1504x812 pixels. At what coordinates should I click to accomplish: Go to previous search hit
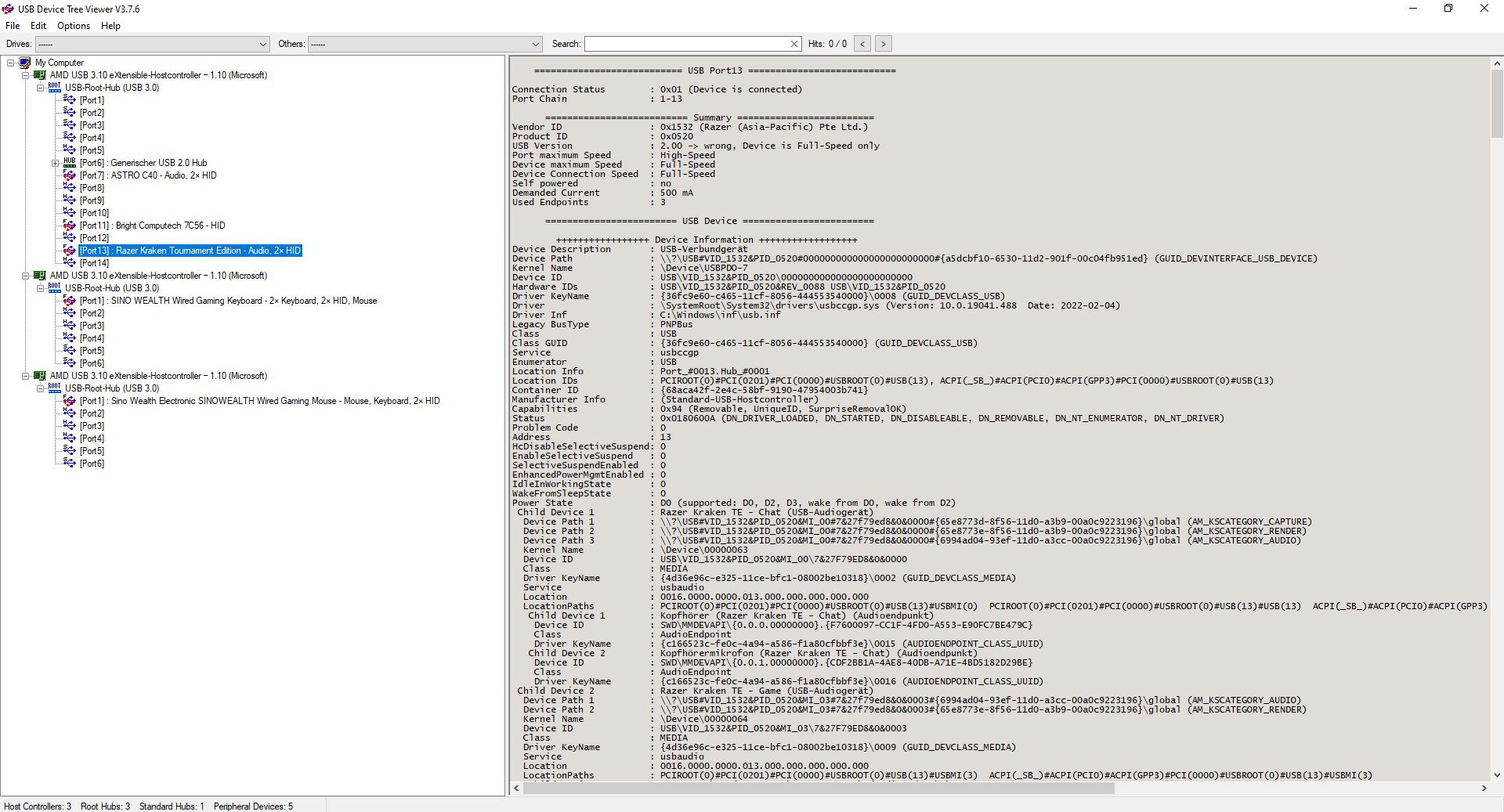[862, 44]
